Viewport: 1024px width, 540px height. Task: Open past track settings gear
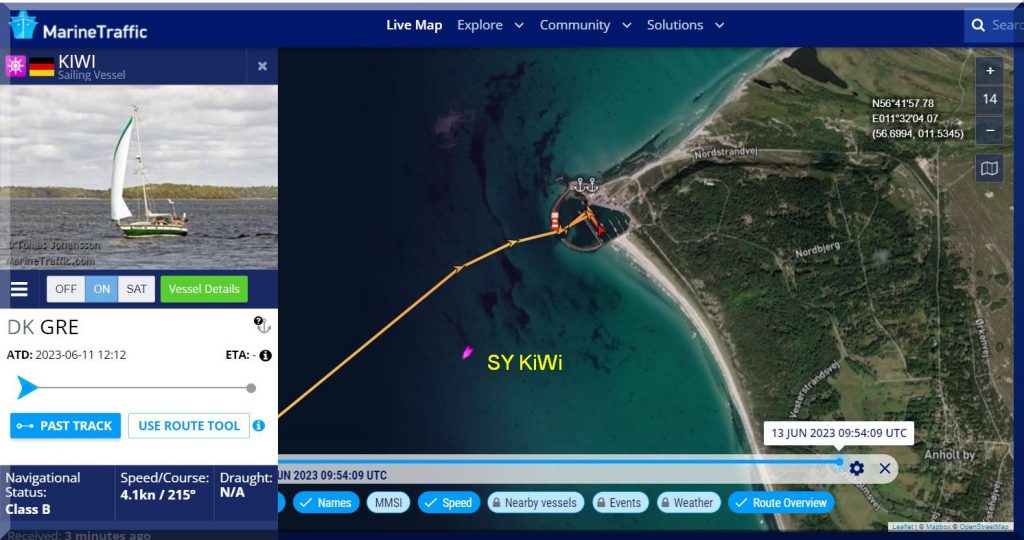857,468
